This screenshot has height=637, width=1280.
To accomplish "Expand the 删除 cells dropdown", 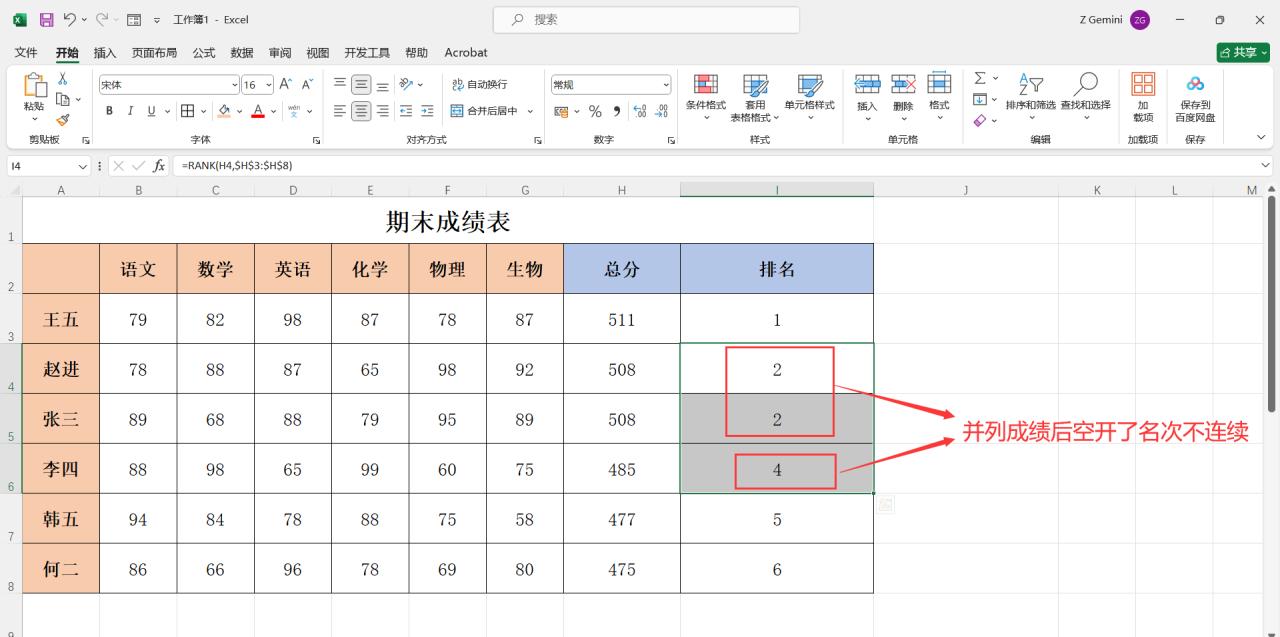I will (x=903, y=118).
